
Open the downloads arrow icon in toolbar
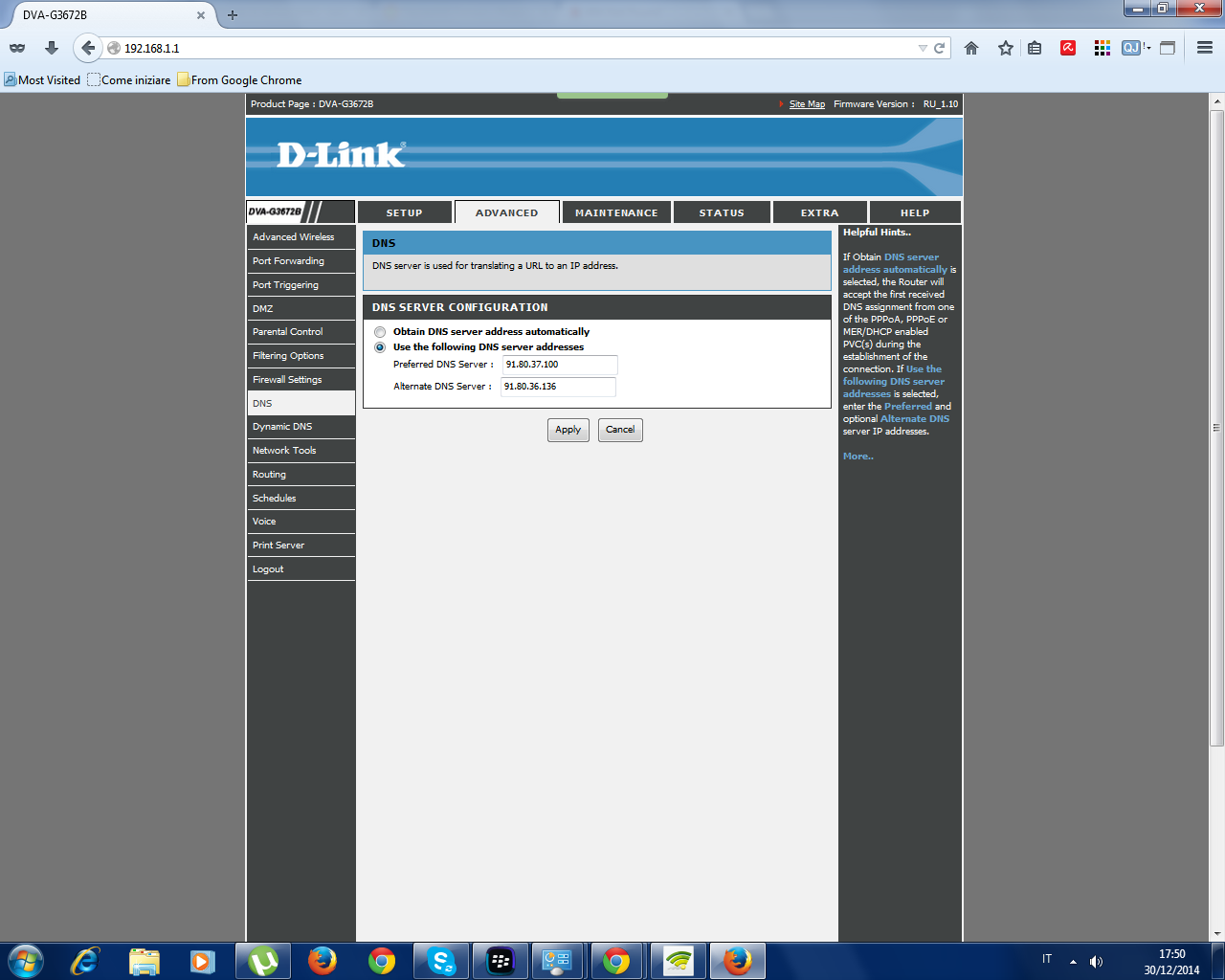click(x=52, y=48)
